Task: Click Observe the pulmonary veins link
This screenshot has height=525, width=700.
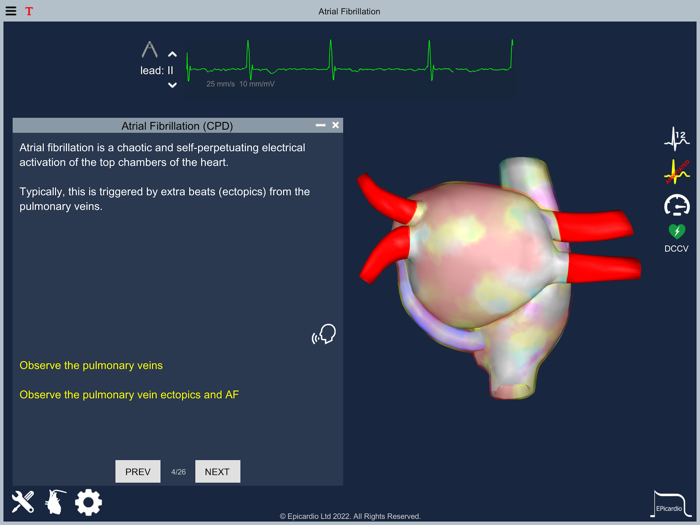Action: point(91,365)
